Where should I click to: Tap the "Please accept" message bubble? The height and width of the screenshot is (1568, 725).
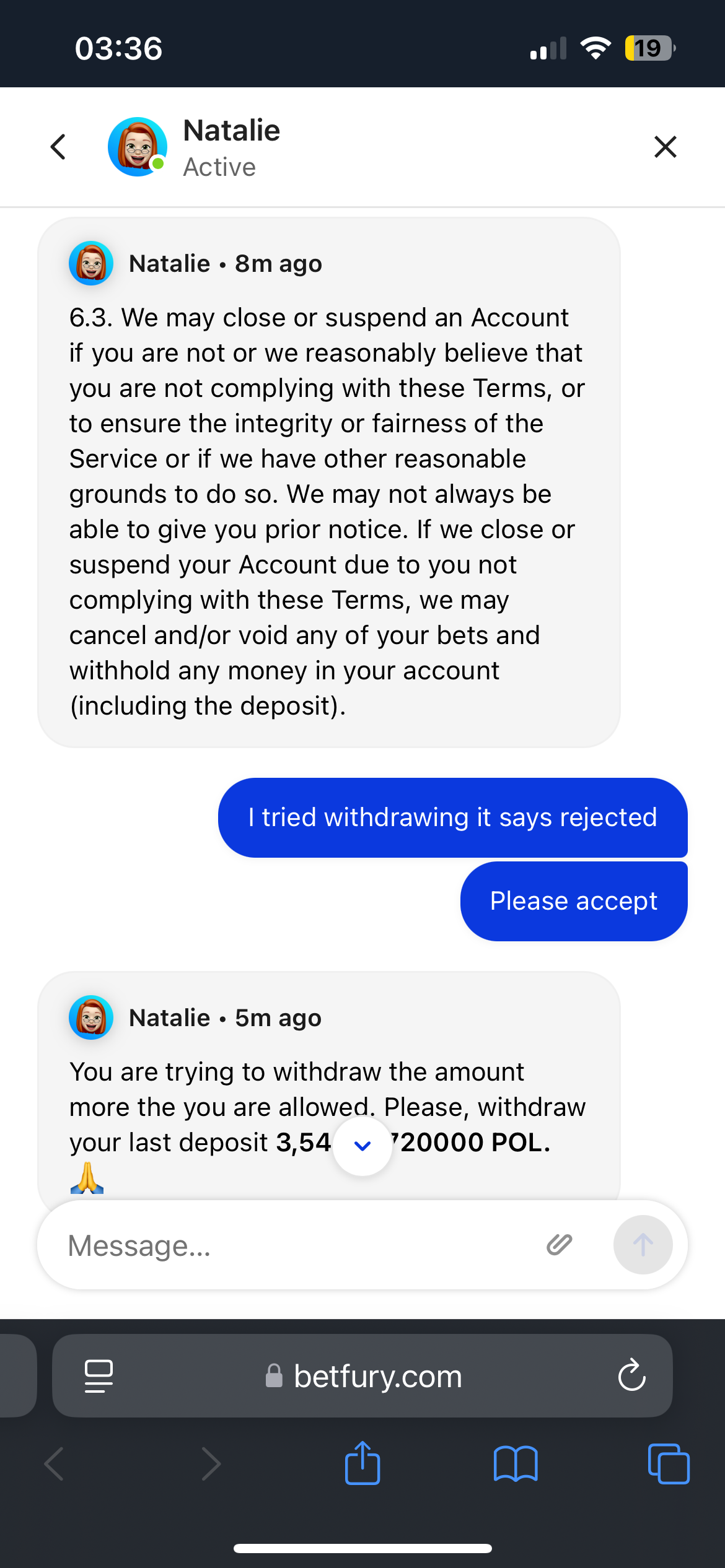(574, 902)
